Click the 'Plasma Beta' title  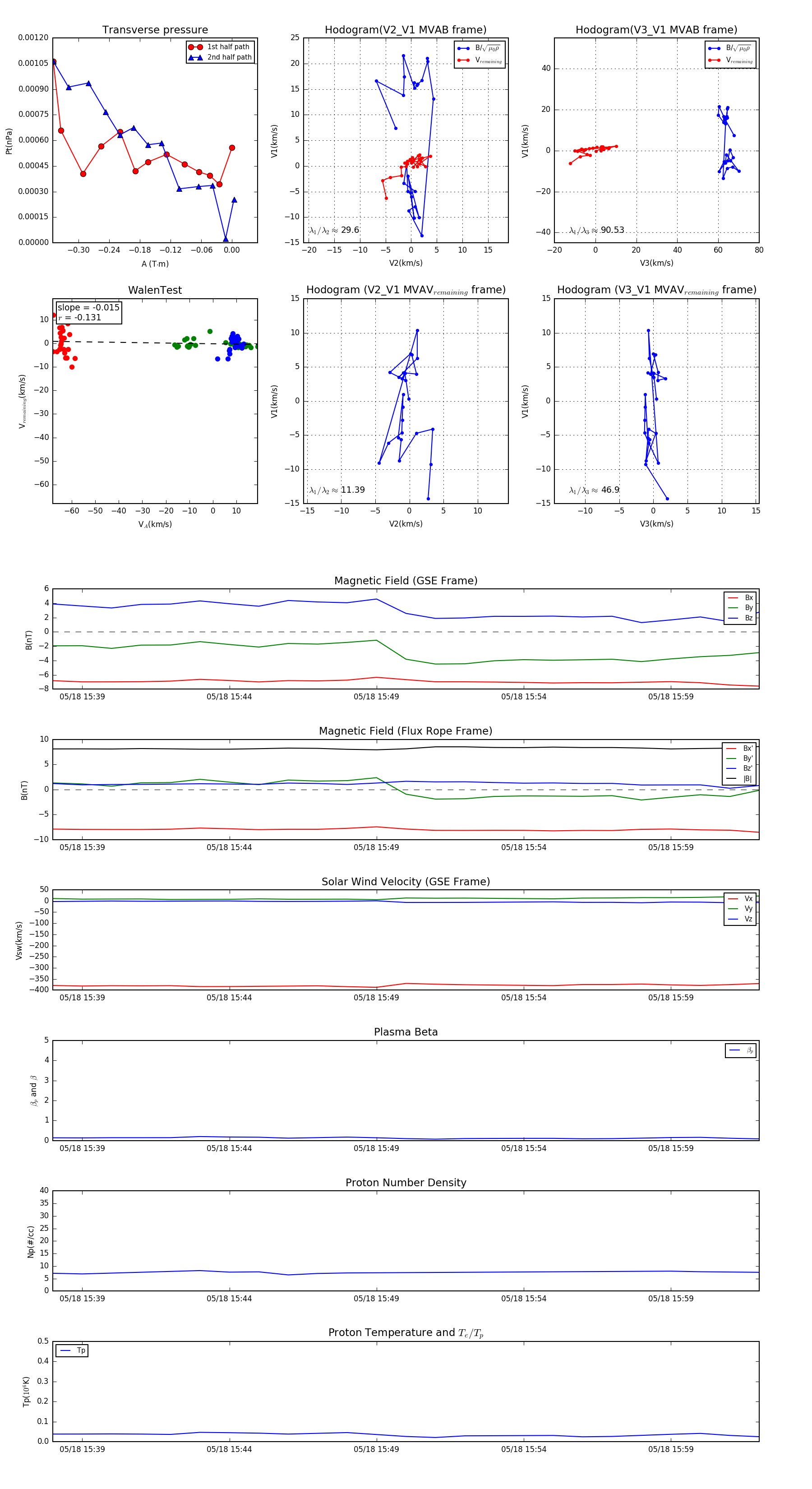(406, 1032)
